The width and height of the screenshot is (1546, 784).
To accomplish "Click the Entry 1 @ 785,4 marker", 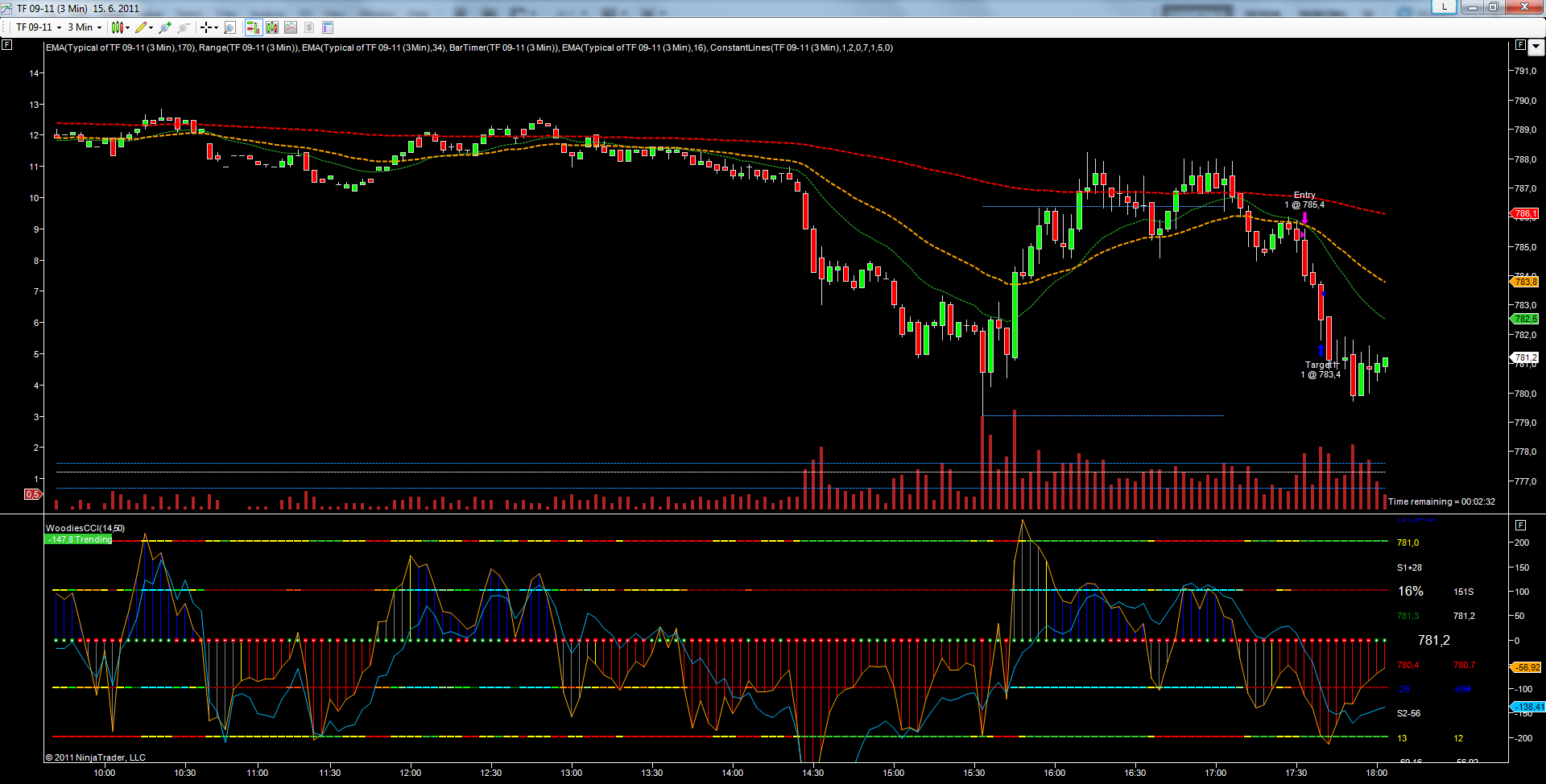I will [x=1304, y=200].
